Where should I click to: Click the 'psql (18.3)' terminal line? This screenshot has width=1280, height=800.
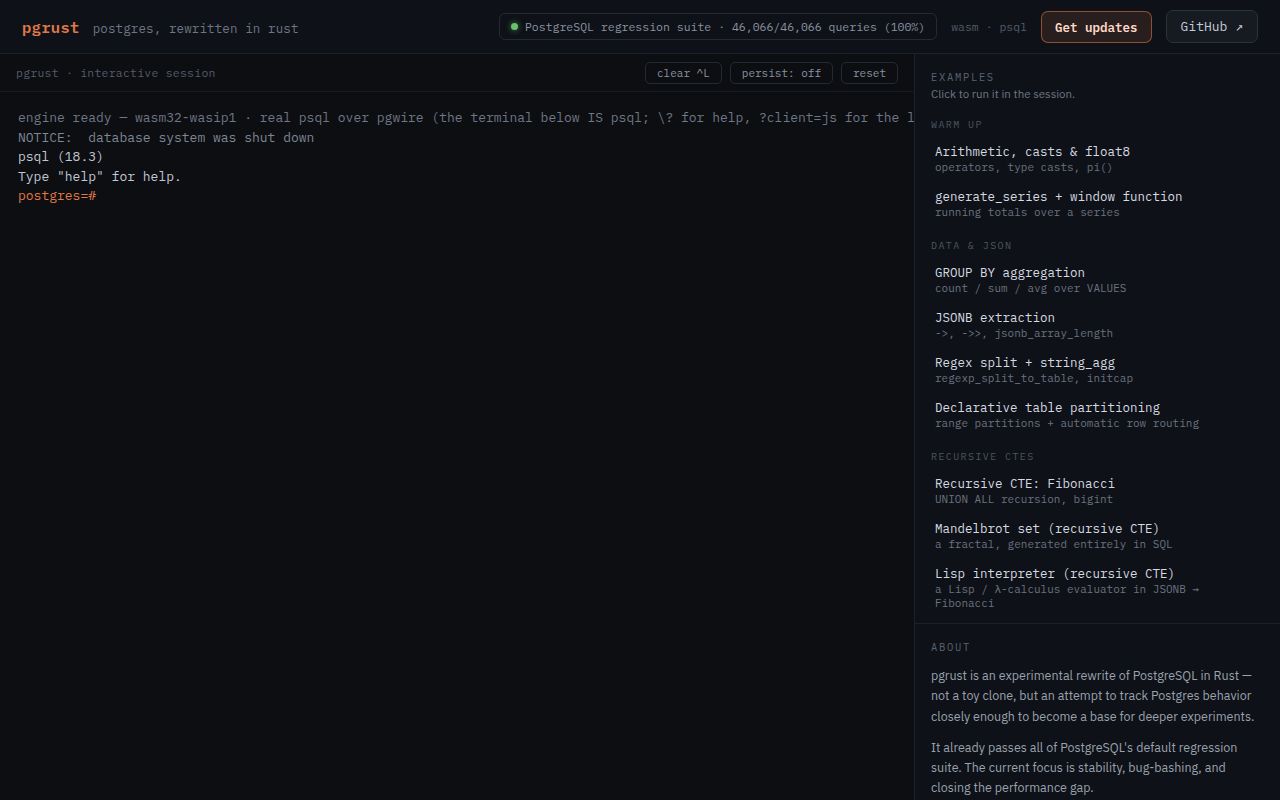tap(60, 157)
